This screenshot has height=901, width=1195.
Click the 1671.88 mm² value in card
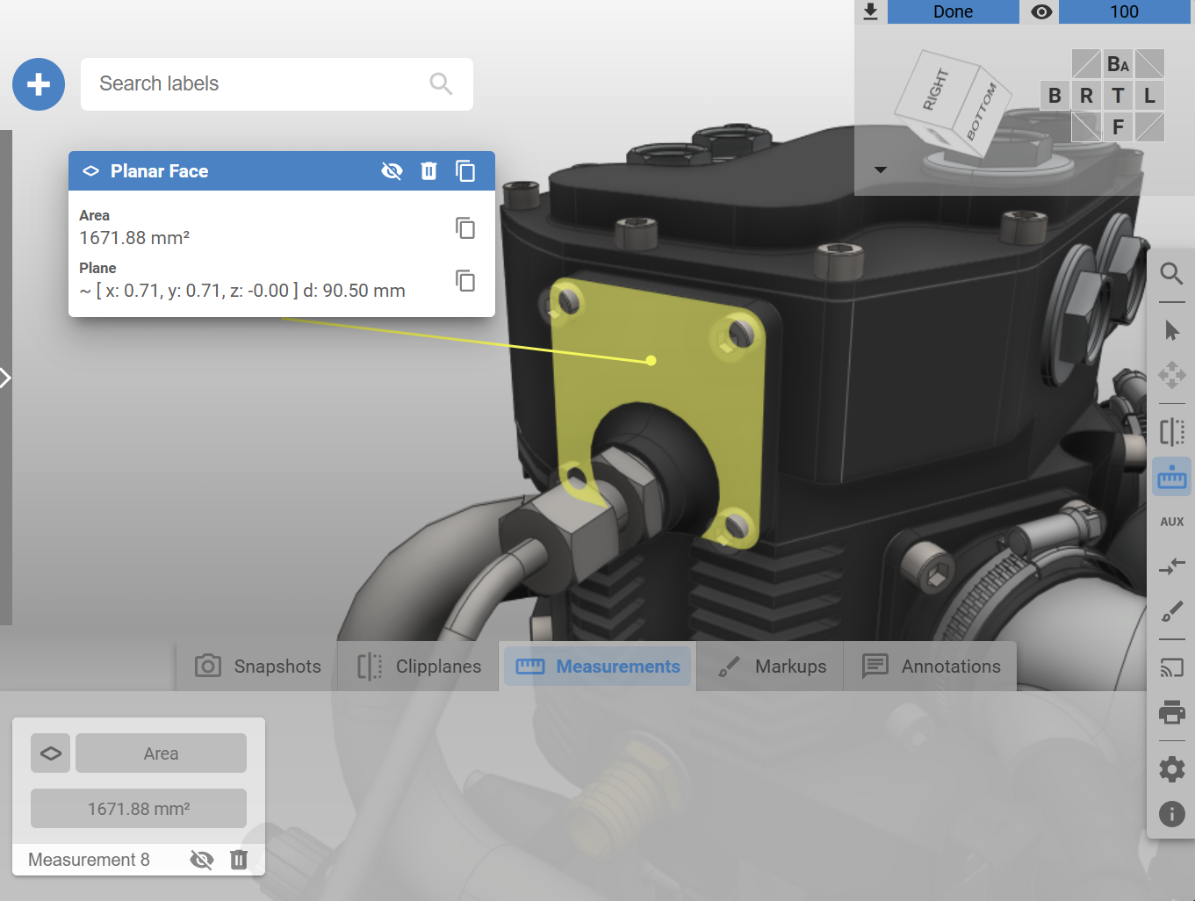139,809
